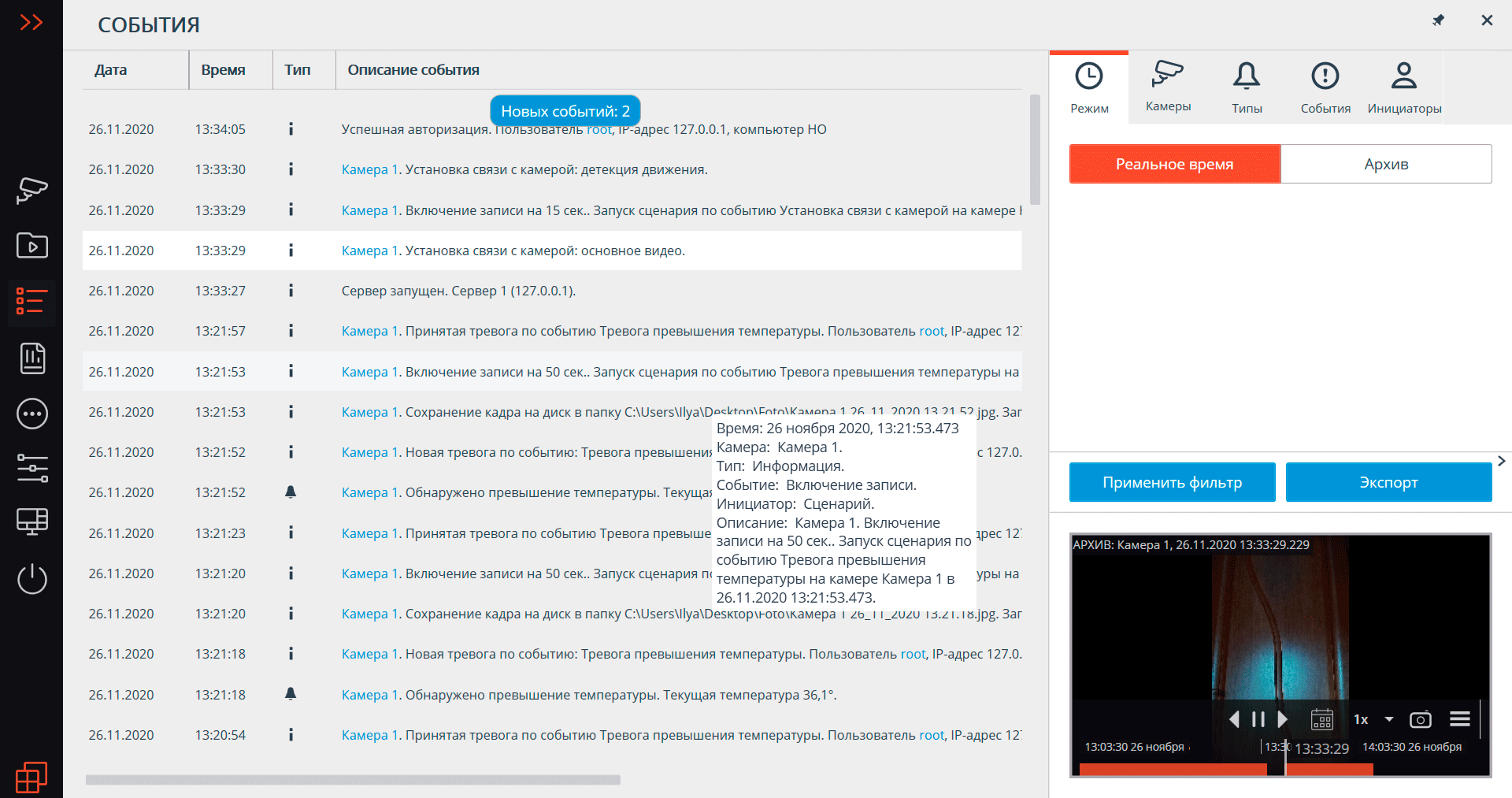Click the info icon in 13:33:27 row
Image resolution: width=1512 pixels, height=798 pixels.
coord(291,291)
